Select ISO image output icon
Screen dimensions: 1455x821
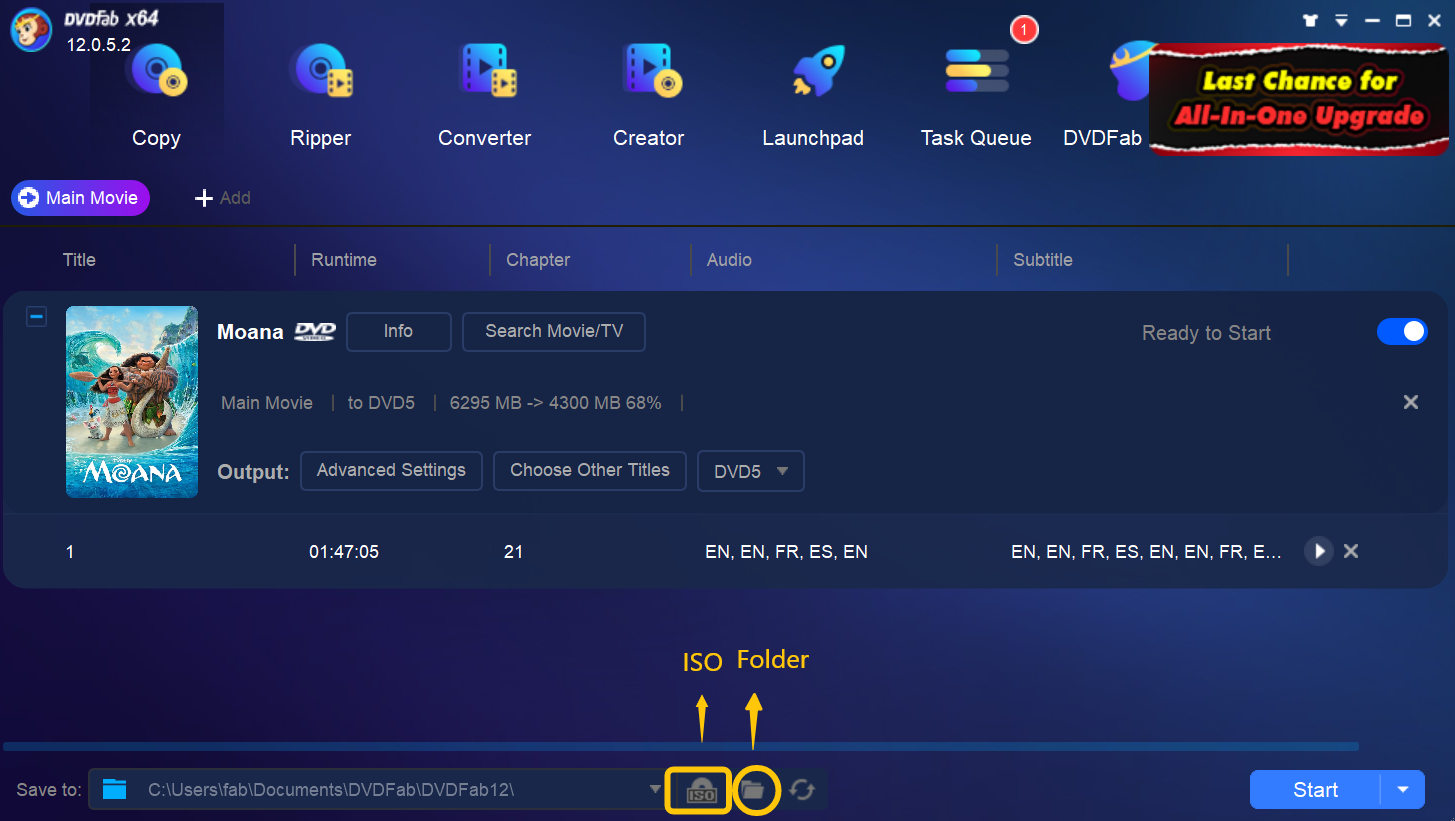click(701, 790)
